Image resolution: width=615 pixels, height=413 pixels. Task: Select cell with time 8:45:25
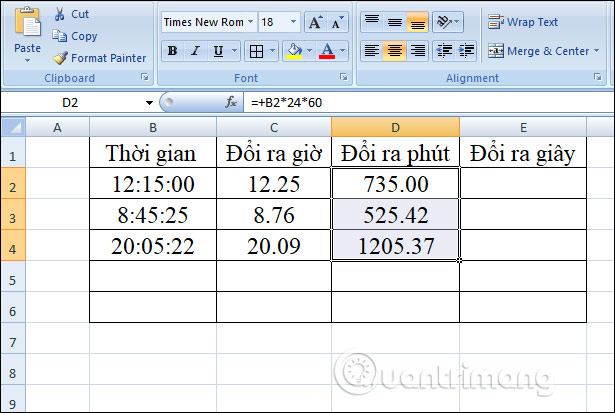coord(153,215)
